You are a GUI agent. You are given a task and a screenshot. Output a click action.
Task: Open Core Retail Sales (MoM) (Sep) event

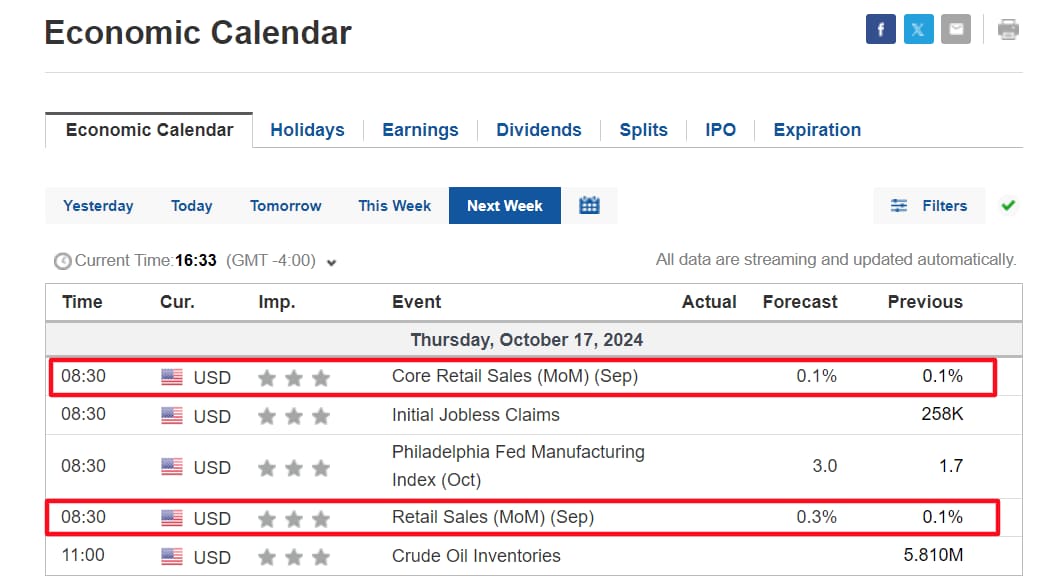515,376
